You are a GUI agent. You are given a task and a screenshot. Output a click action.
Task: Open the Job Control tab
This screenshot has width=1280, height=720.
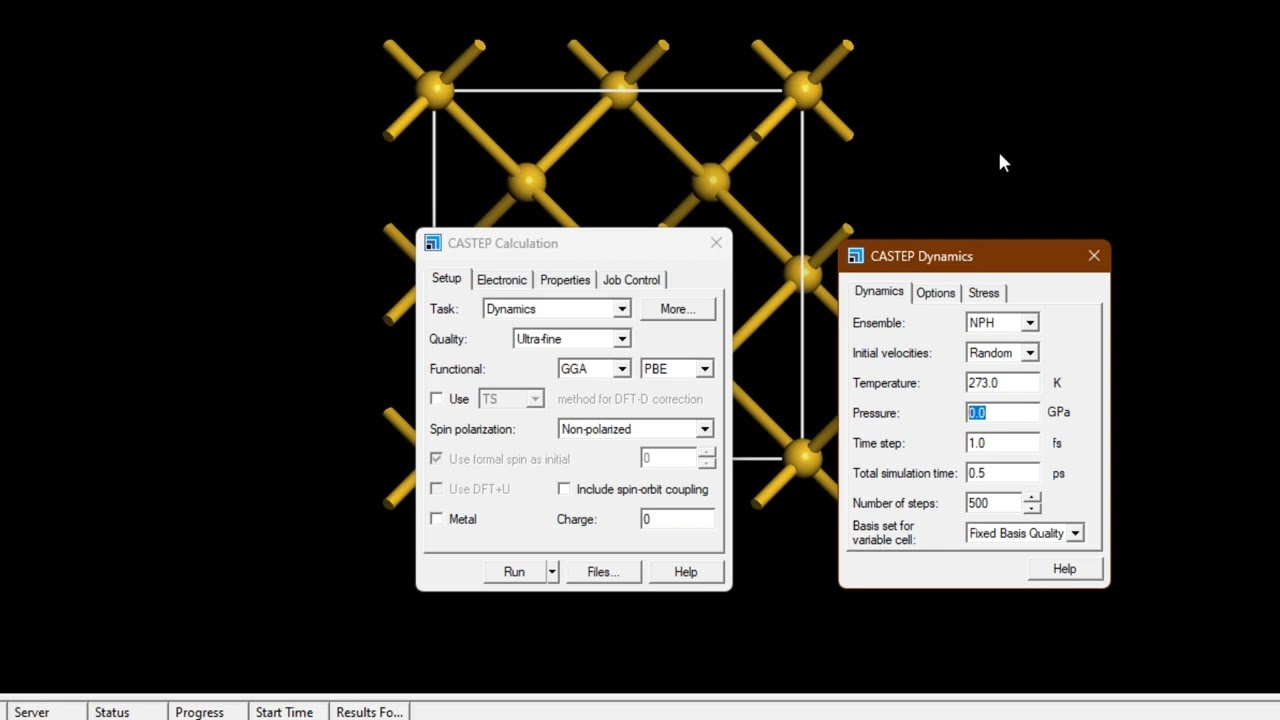pos(631,280)
